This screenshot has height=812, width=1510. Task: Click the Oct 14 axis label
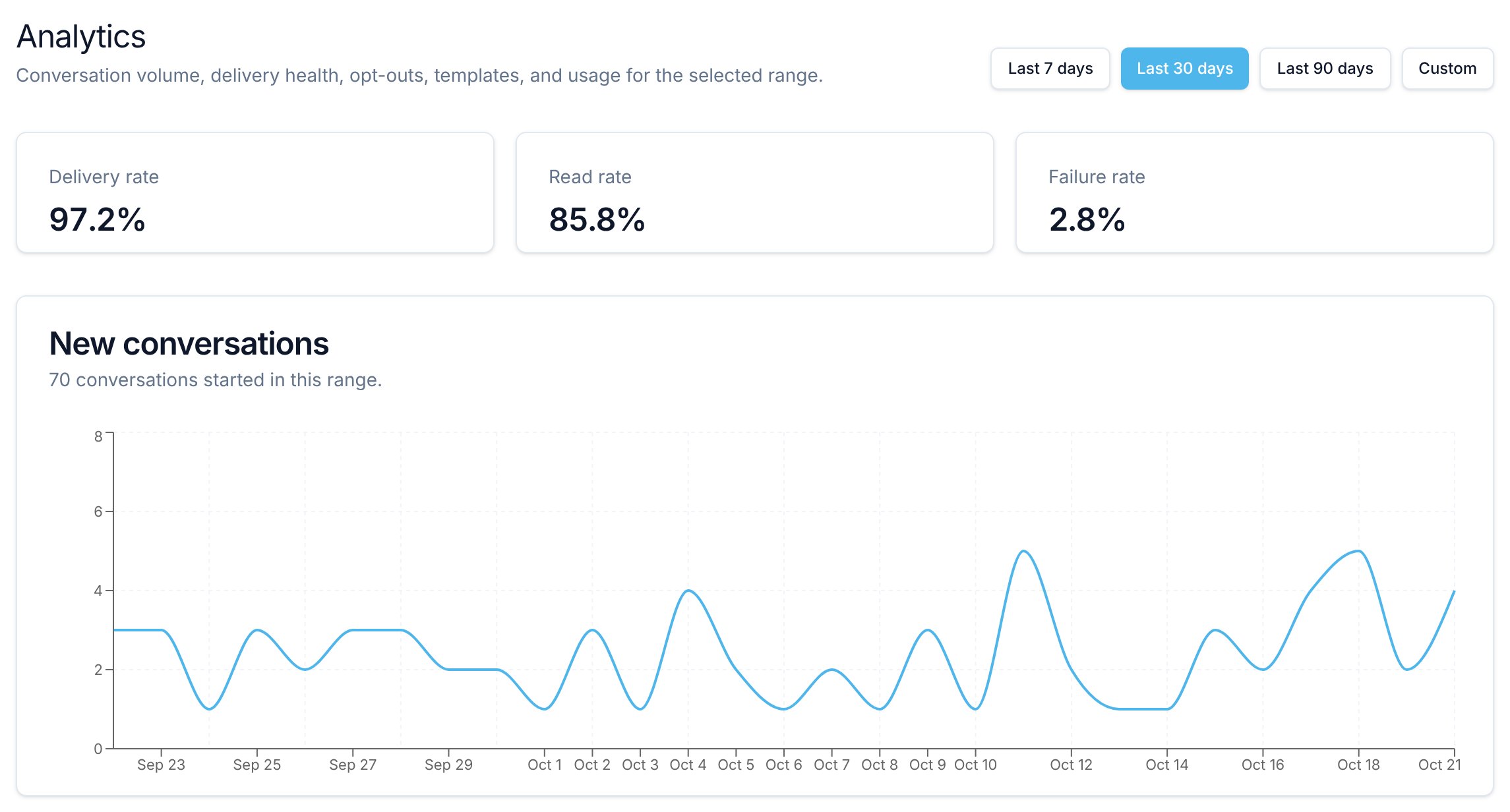pos(1166,765)
